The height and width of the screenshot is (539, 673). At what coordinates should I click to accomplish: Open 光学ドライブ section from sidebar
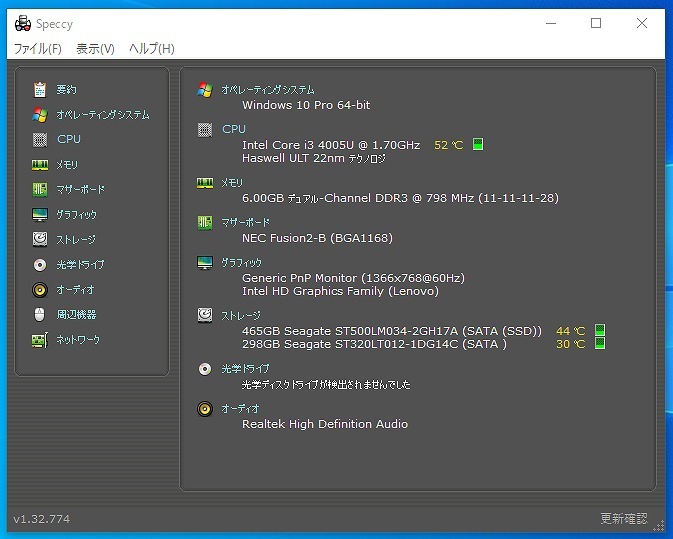coord(80,264)
